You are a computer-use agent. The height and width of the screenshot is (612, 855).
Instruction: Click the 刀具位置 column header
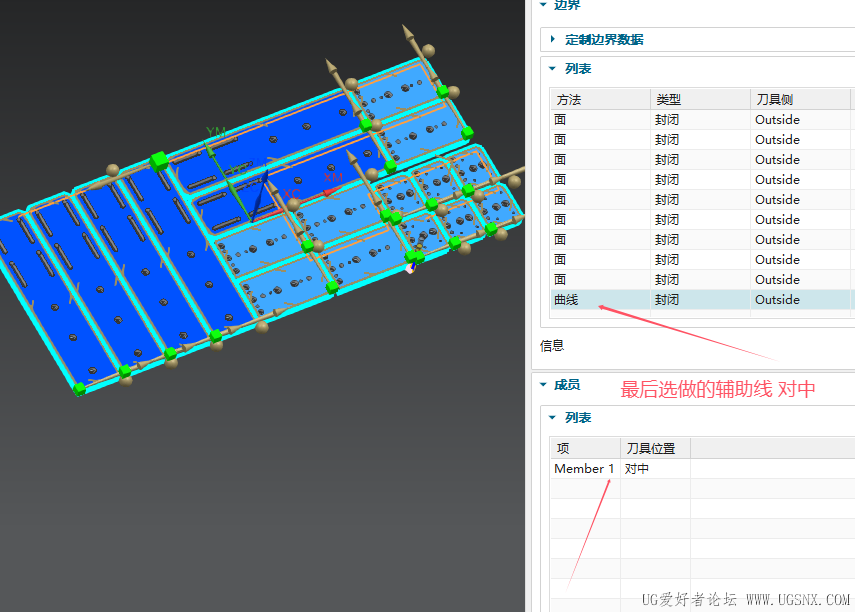coord(655,448)
